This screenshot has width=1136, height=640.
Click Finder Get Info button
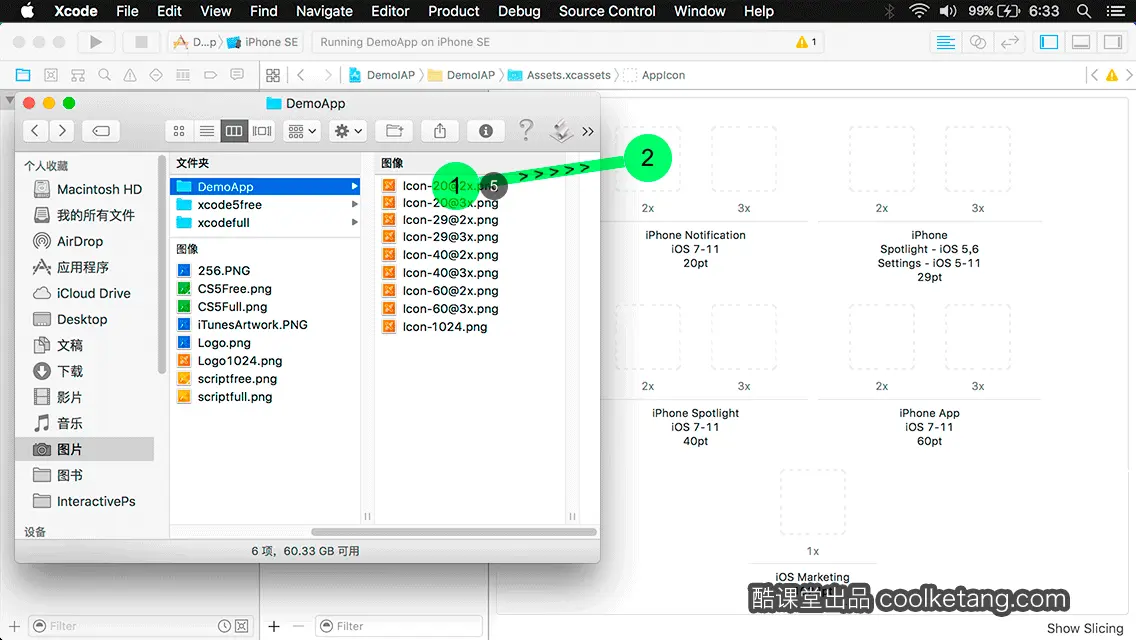485,131
